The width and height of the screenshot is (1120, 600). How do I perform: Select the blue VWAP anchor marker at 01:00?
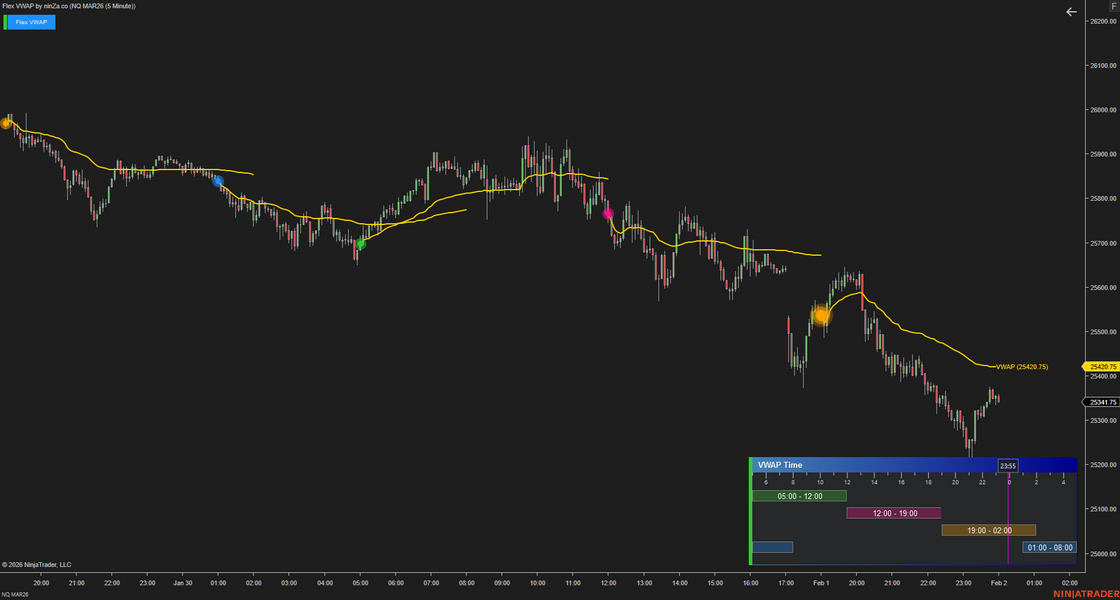pos(217,181)
